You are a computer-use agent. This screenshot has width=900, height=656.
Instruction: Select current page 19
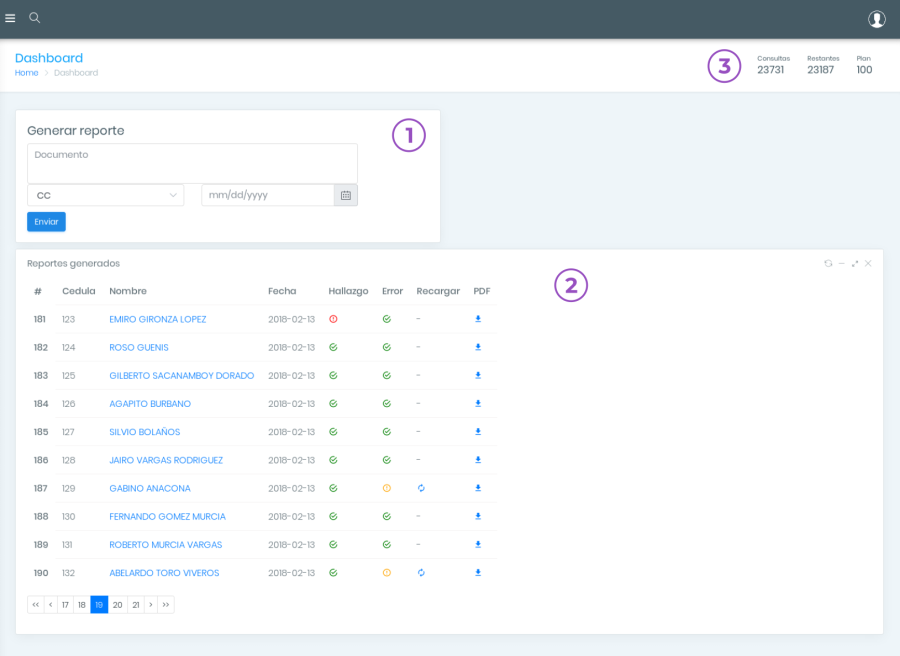pyautogui.click(x=99, y=604)
